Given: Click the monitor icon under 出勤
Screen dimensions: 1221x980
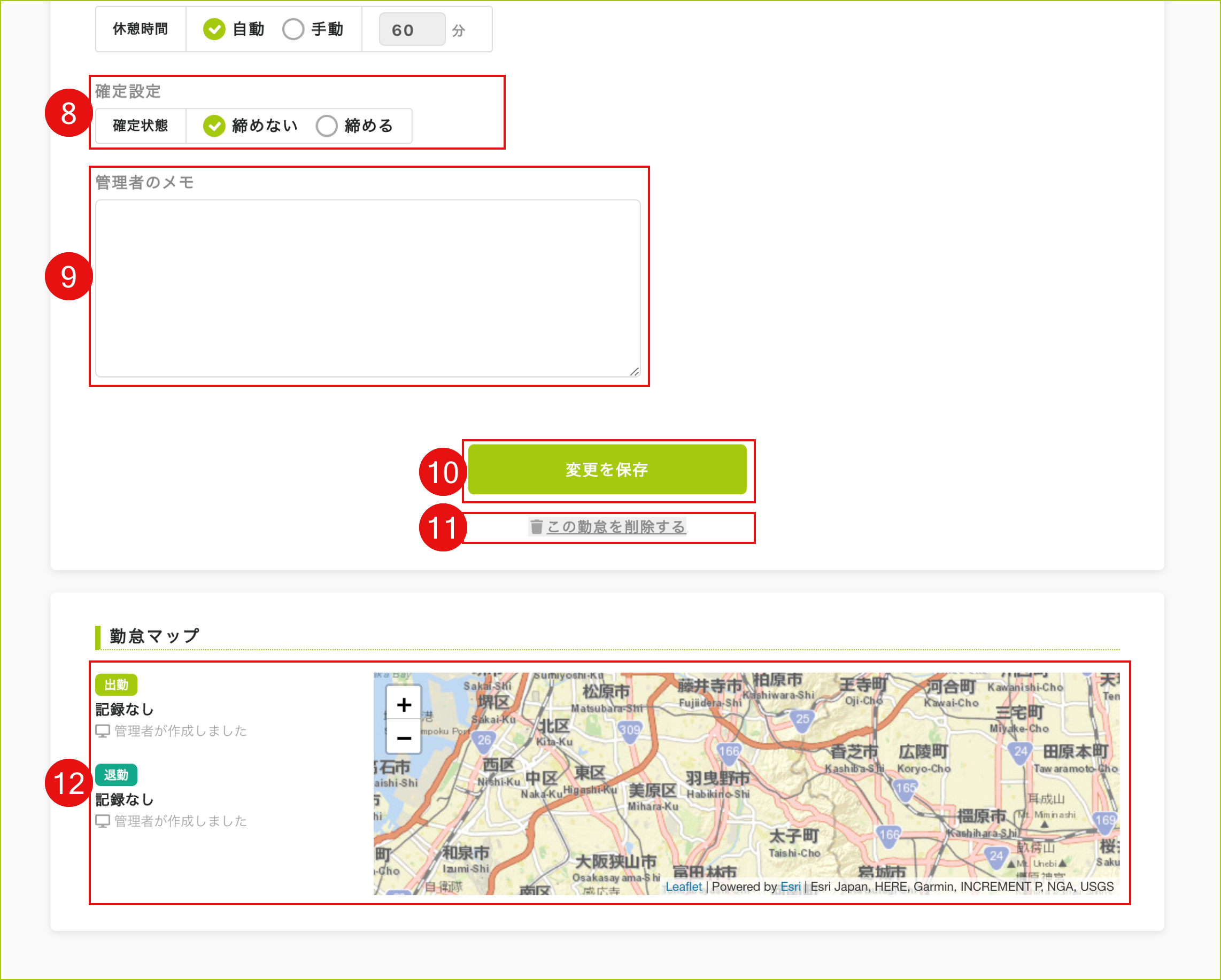Looking at the screenshot, I should tap(103, 731).
